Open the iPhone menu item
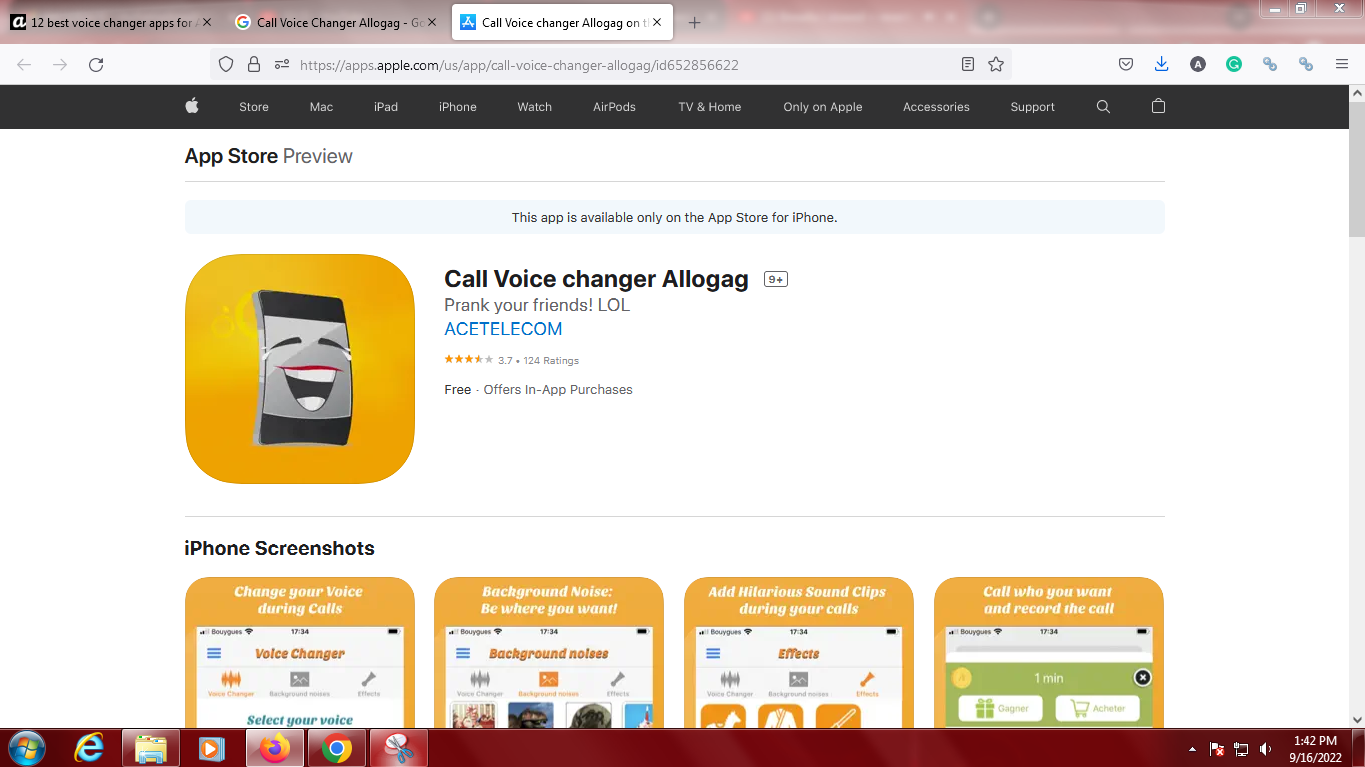The height and width of the screenshot is (767, 1365). click(458, 107)
